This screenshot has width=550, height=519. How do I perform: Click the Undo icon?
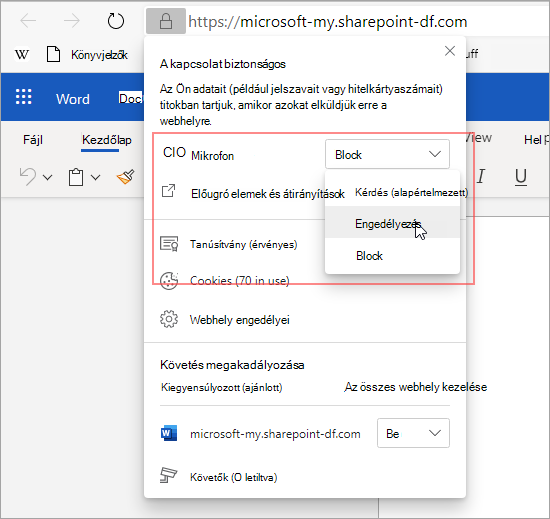[28, 176]
